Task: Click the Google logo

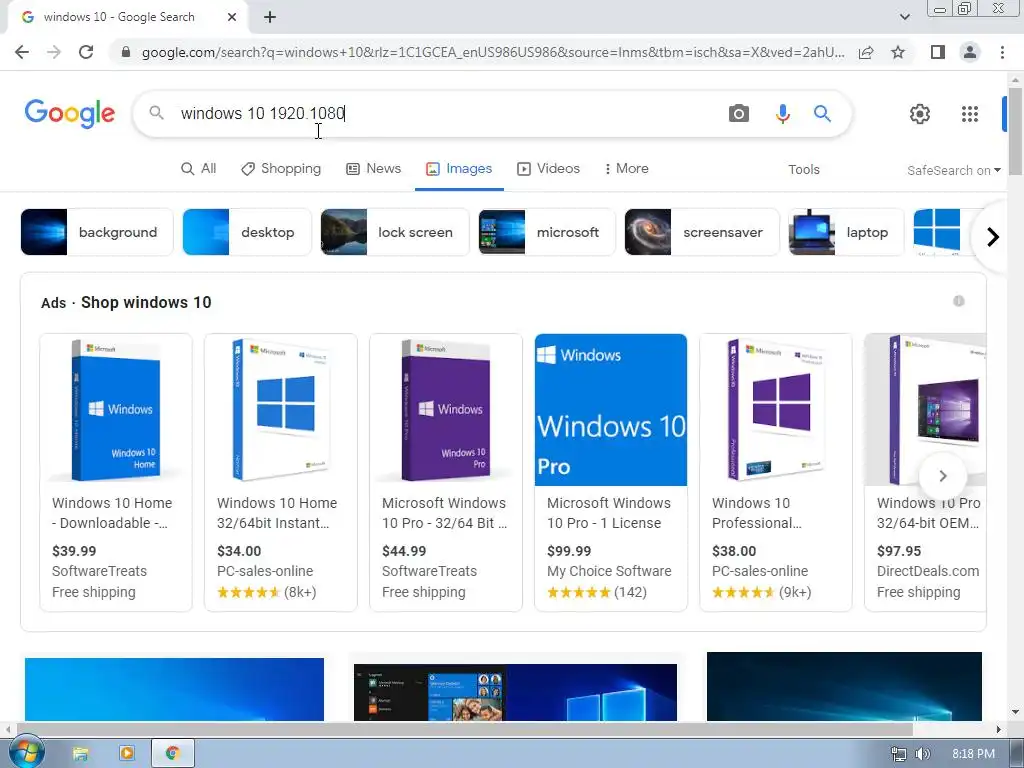Action: point(70,114)
